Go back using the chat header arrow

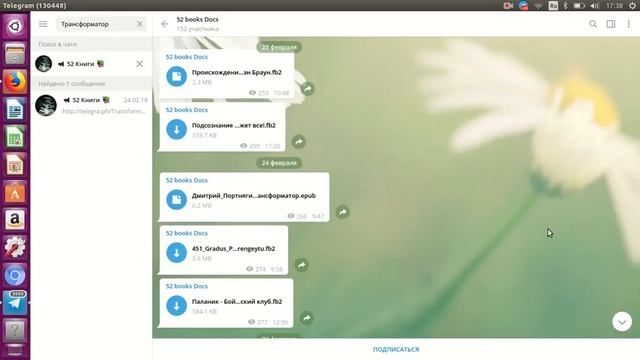tap(165, 24)
